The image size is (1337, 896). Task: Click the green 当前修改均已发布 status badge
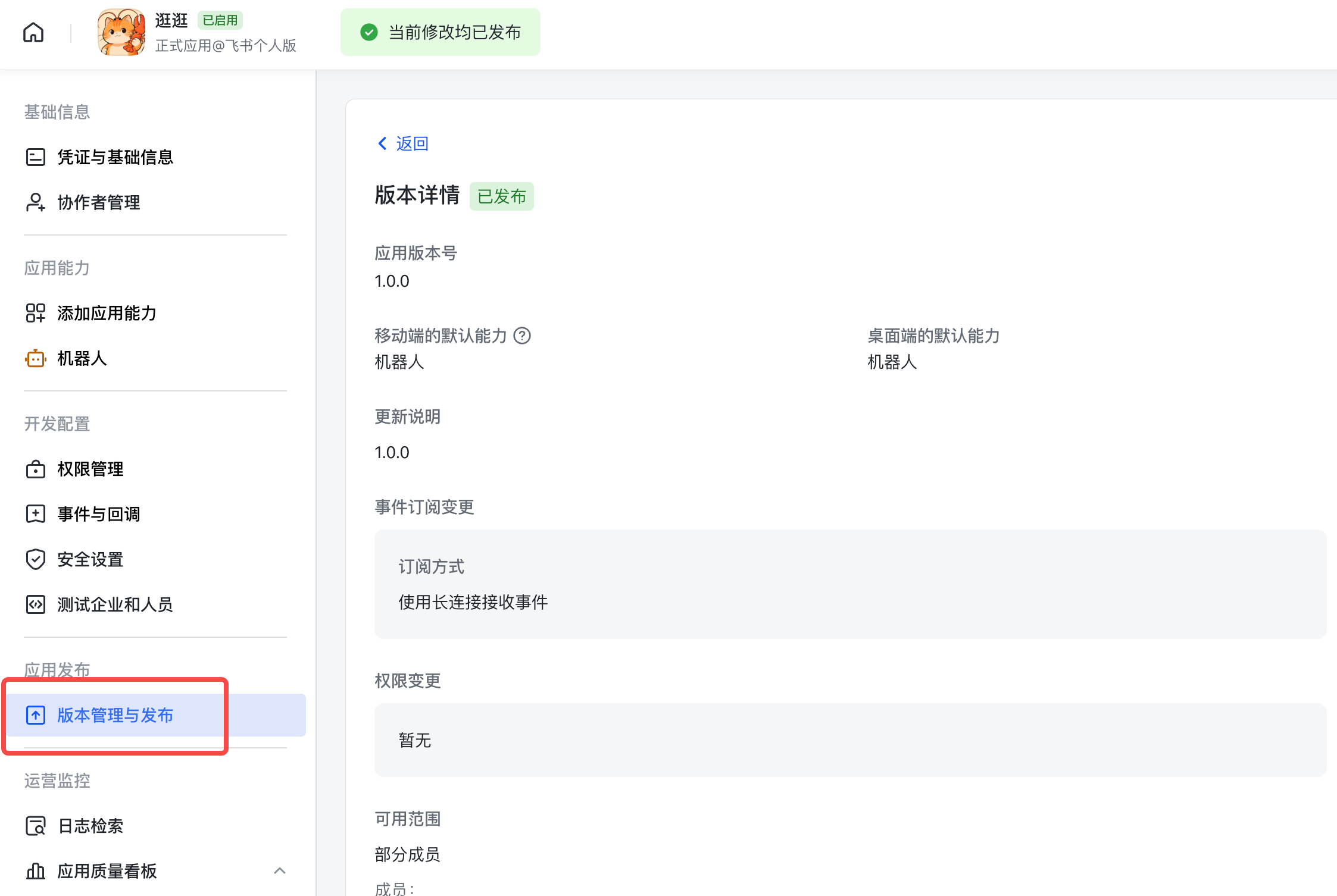441,32
